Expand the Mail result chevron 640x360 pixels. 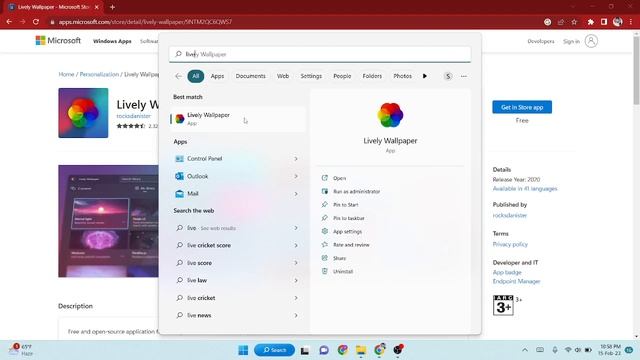coord(296,194)
